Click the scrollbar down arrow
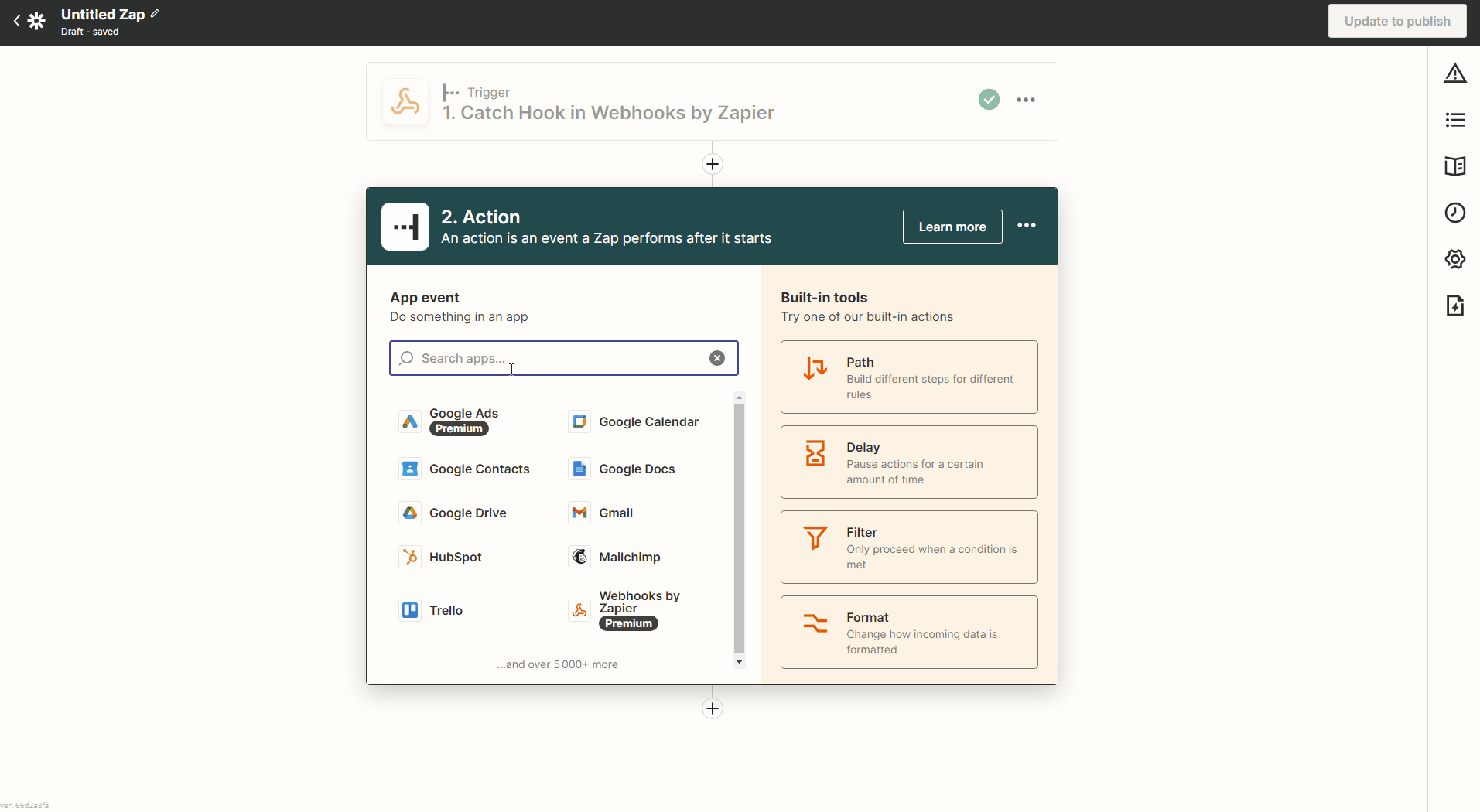The width and height of the screenshot is (1480, 812). 739,662
